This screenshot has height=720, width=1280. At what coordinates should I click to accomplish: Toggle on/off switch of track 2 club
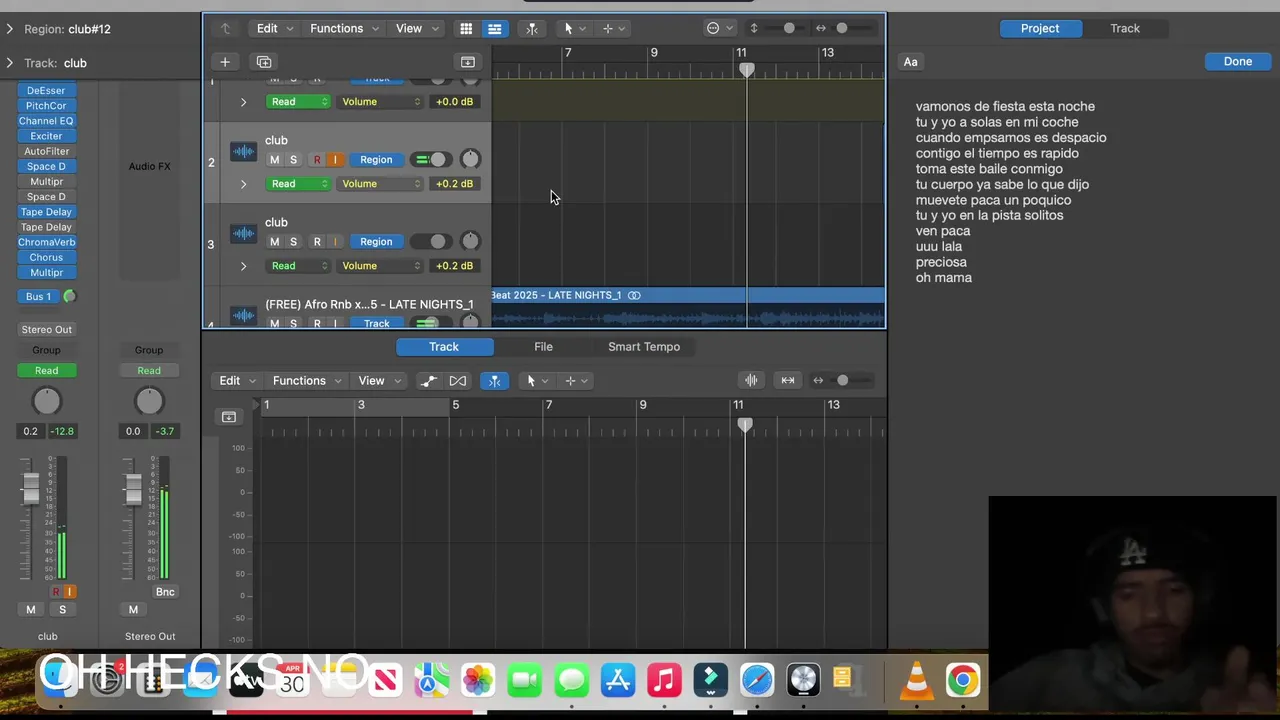coord(430,160)
